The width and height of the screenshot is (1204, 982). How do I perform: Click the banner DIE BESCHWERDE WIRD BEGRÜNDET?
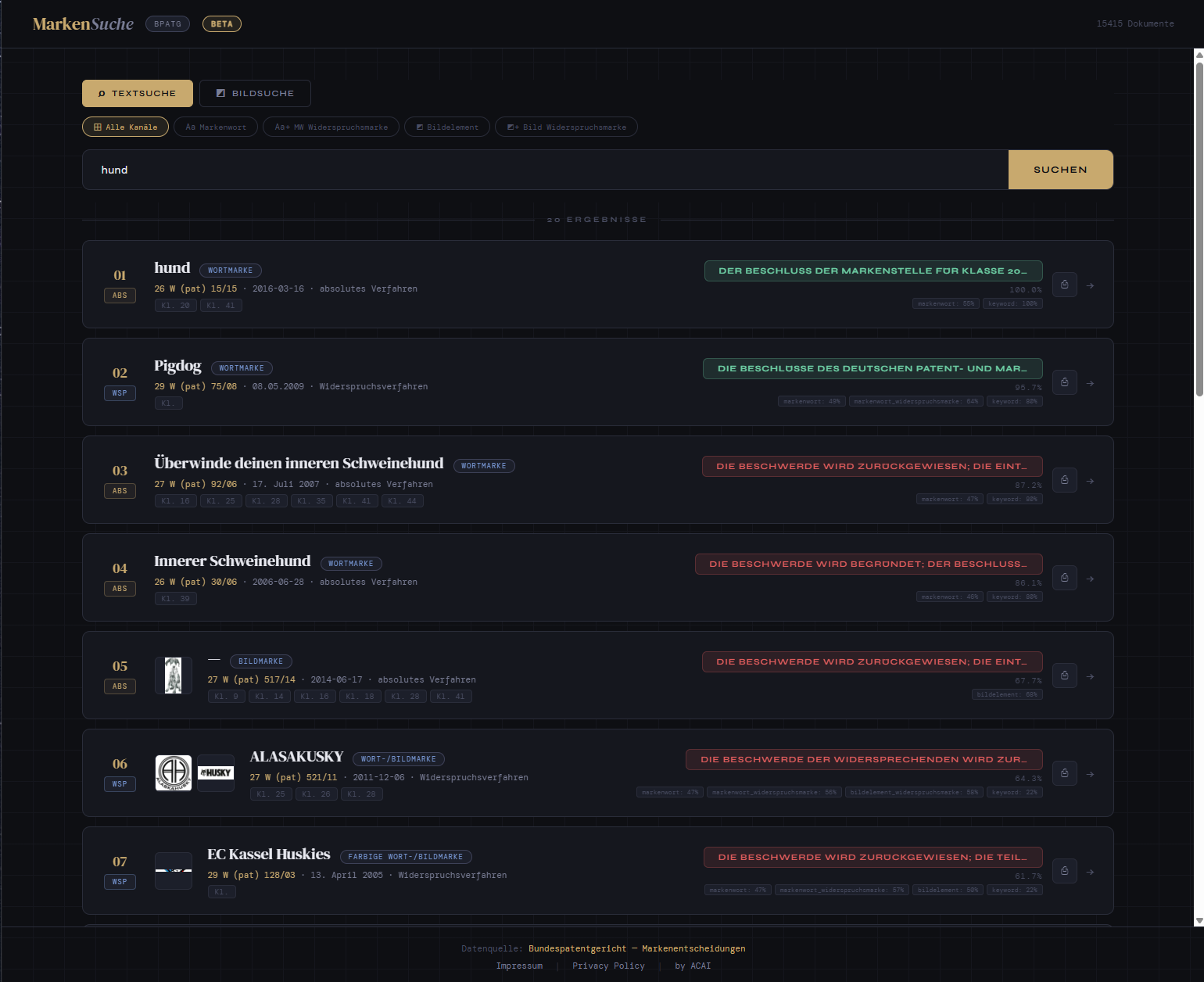(869, 564)
